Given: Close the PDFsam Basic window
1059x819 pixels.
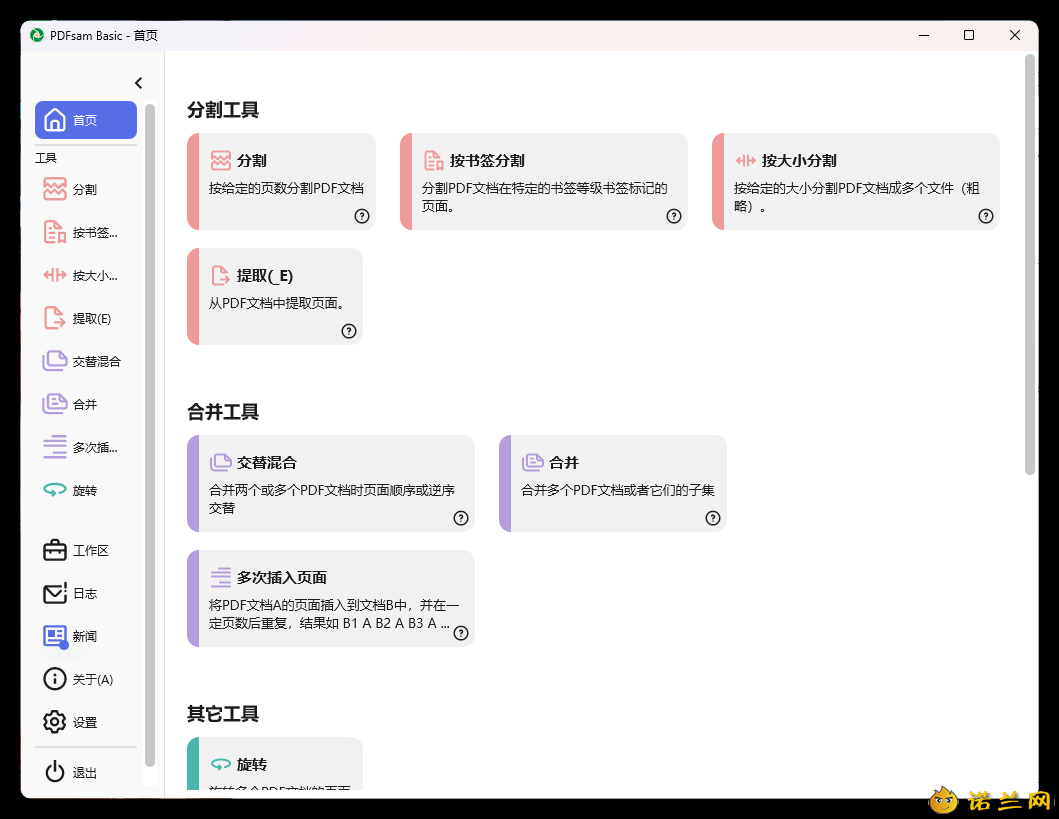Looking at the screenshot, I should click(1014, 35).
